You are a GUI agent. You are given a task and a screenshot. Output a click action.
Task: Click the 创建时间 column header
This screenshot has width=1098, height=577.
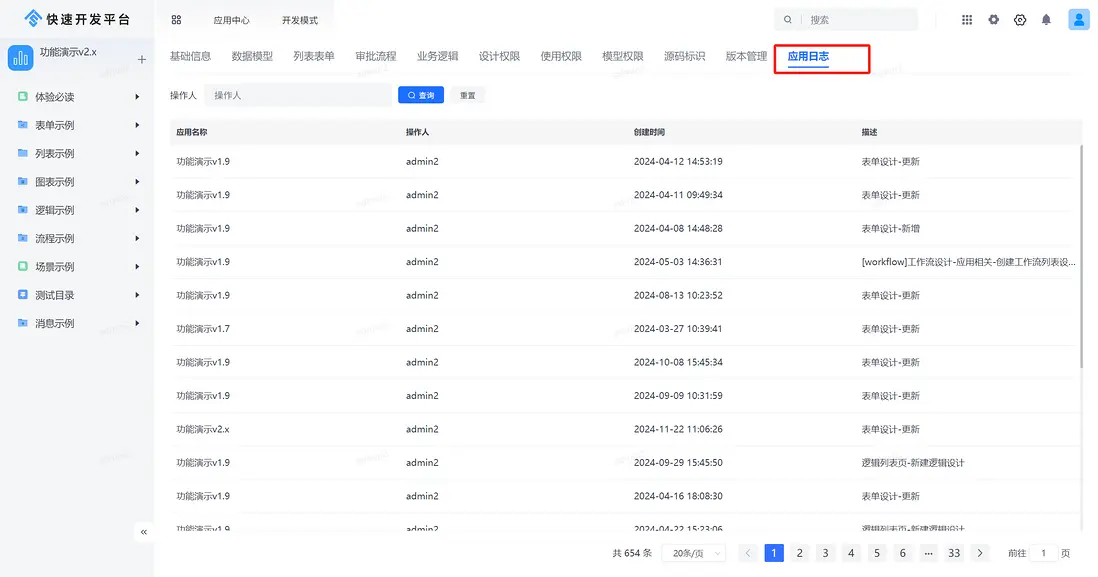pos(649,132)
